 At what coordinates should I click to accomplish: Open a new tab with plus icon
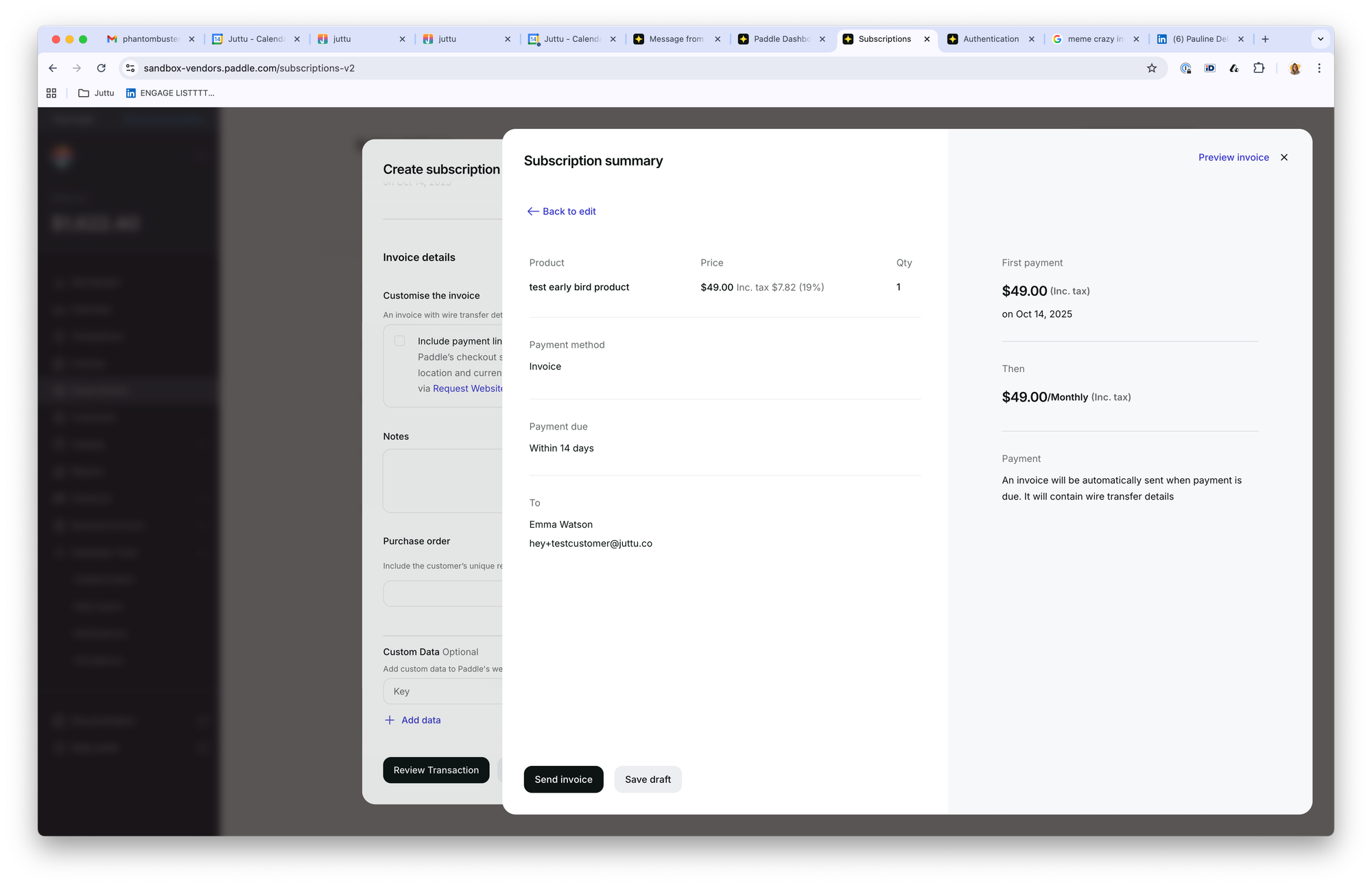click(x=1265, y=39)
